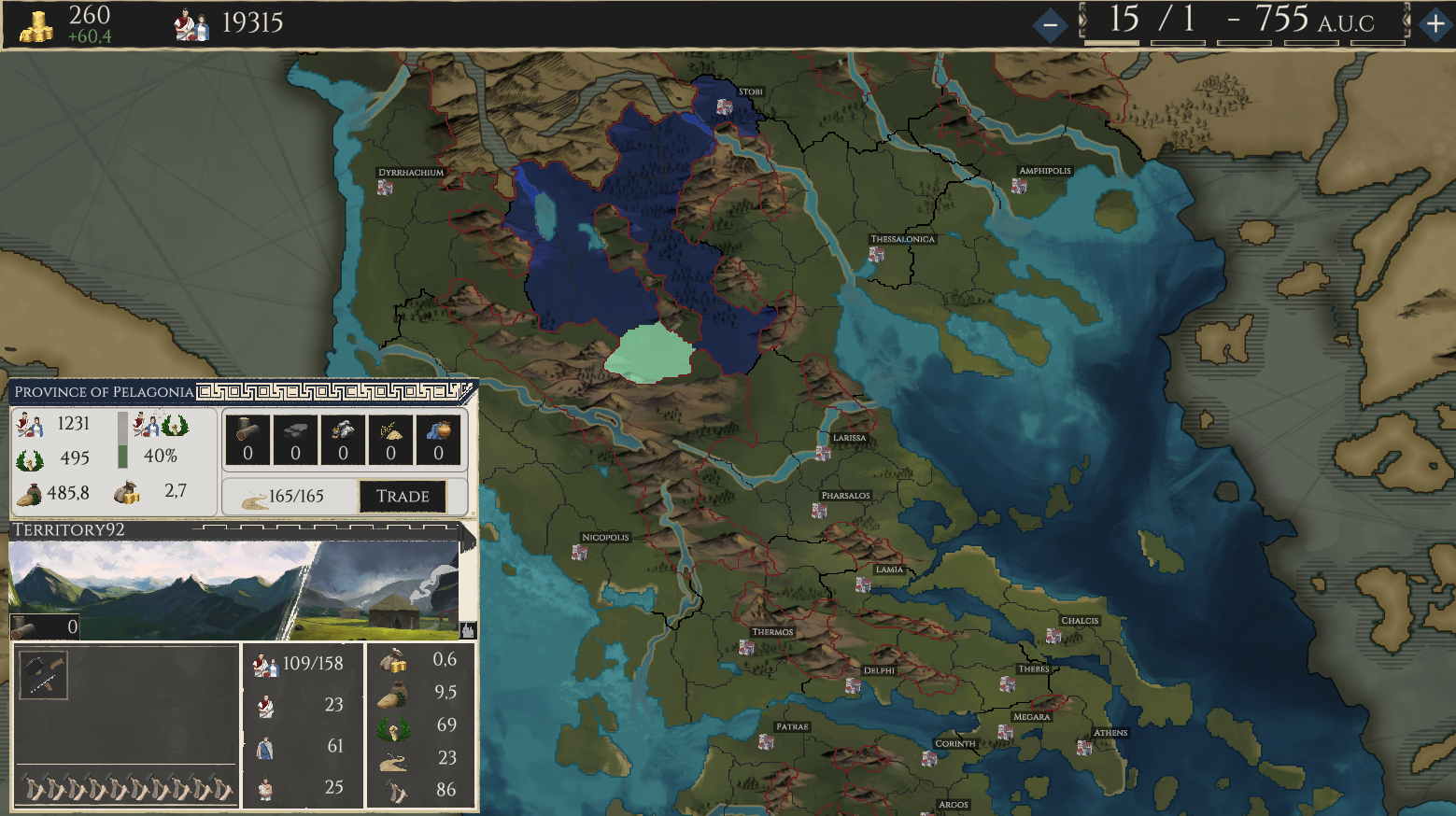Select the Larissa city marker
Image resolution: width=1456 pixels, height=816 pixels.
point(823,453)
